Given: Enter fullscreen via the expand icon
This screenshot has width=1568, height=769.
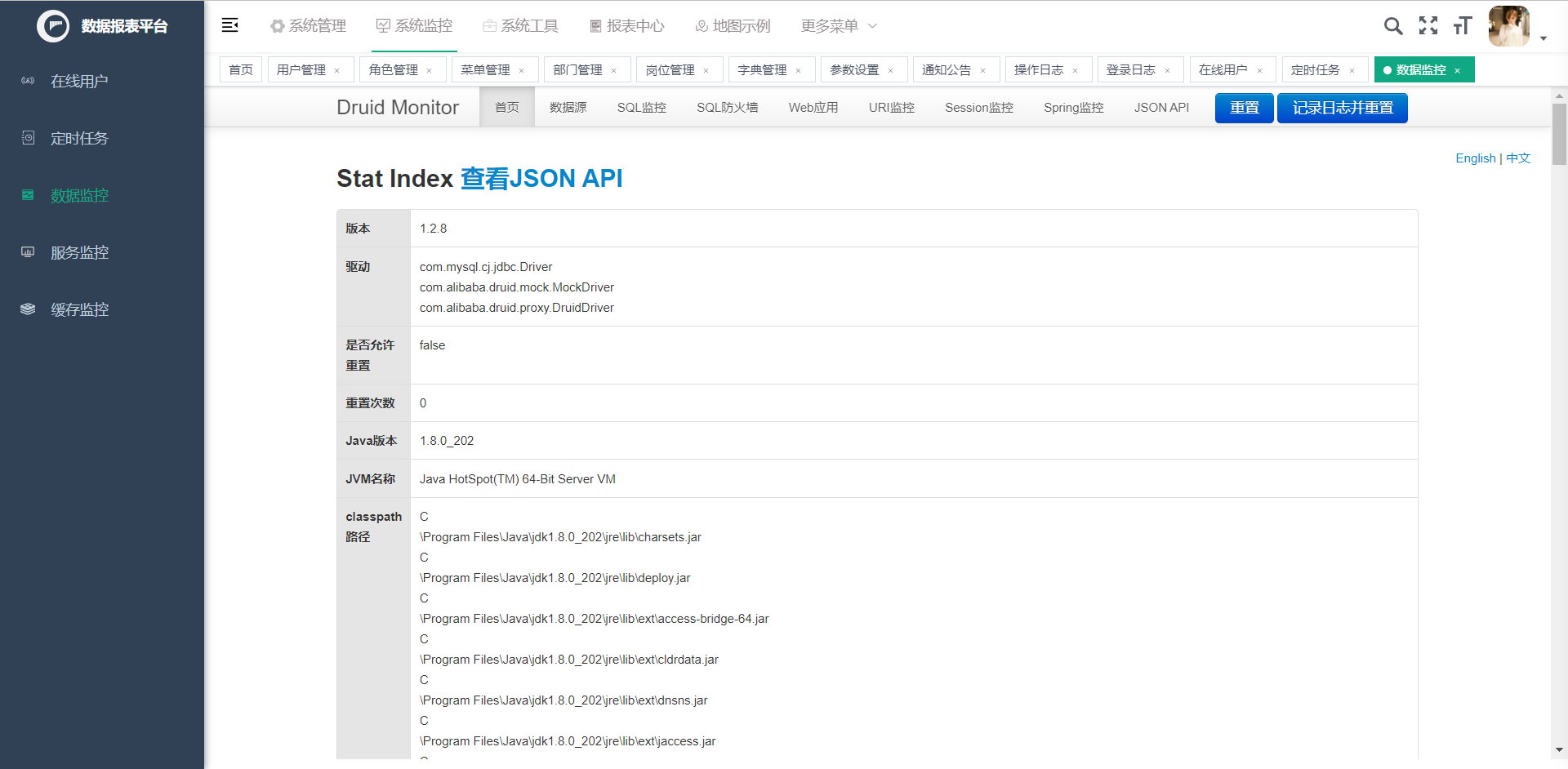Looking at the screenshot, I should point(1428,25).
